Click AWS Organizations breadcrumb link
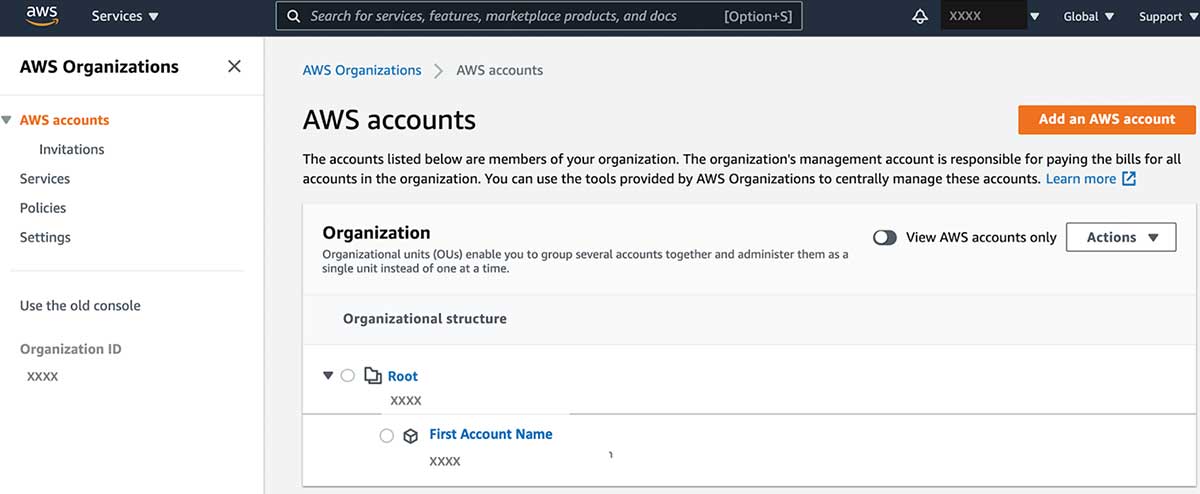Viewport: 1200px width, 494px height. [362, 71]
